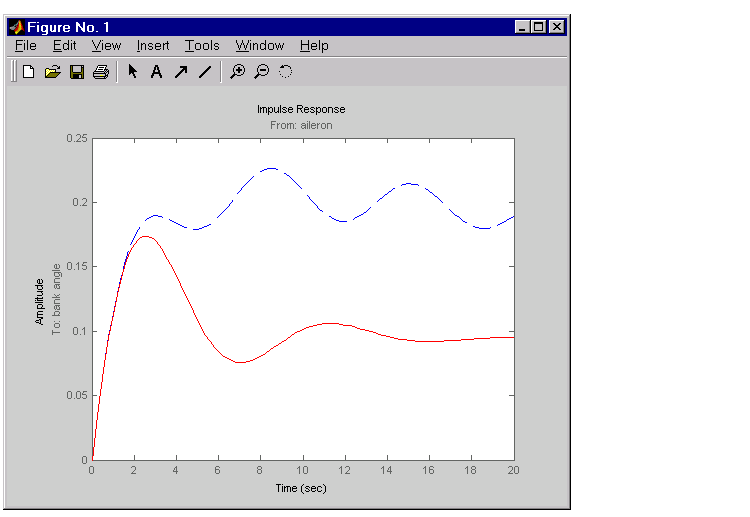
Task: Select the Add Text 'A' tool
Action: 156,72
